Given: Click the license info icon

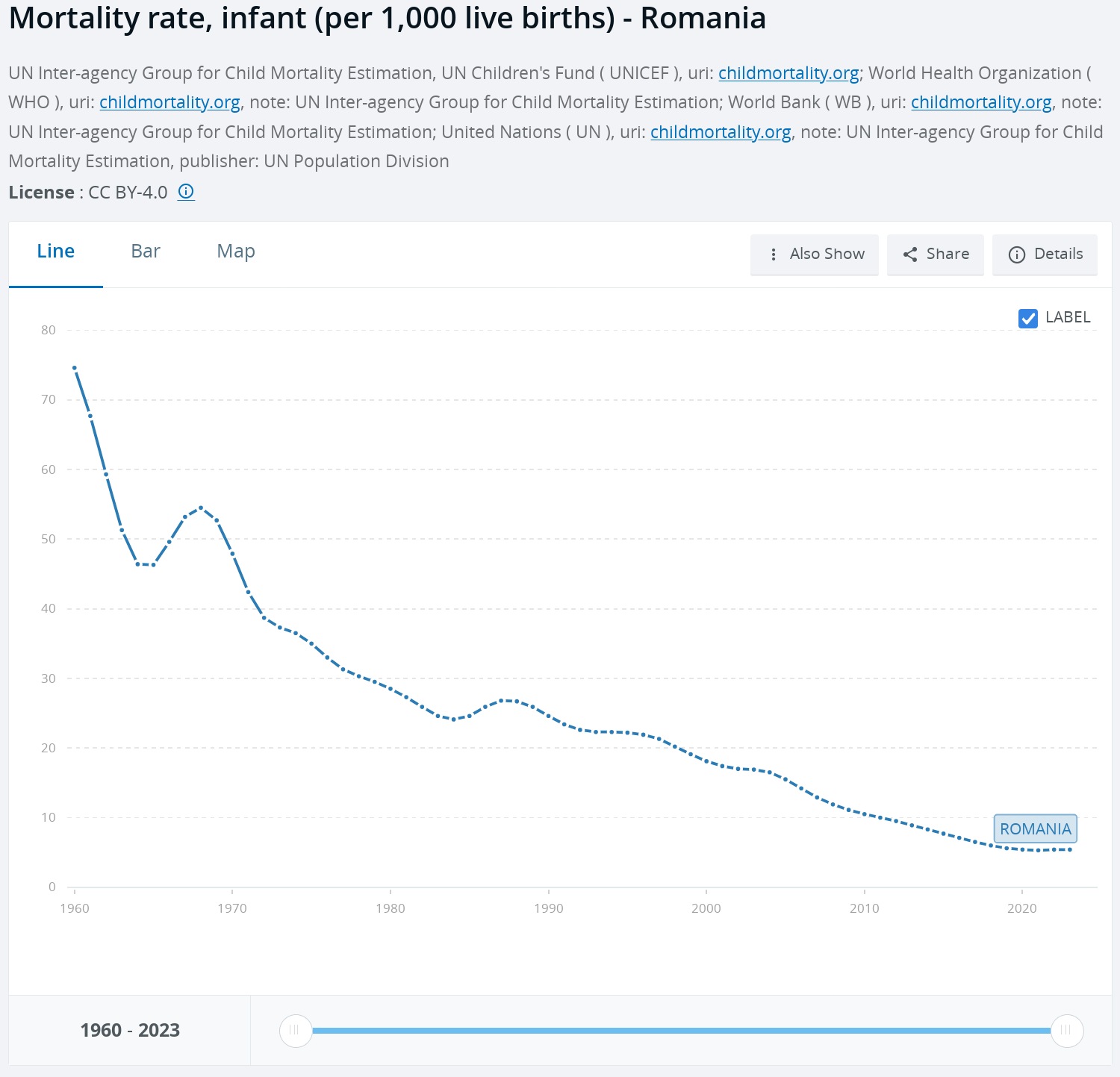Looking at the screenshot, I should [x=186, y=192].
